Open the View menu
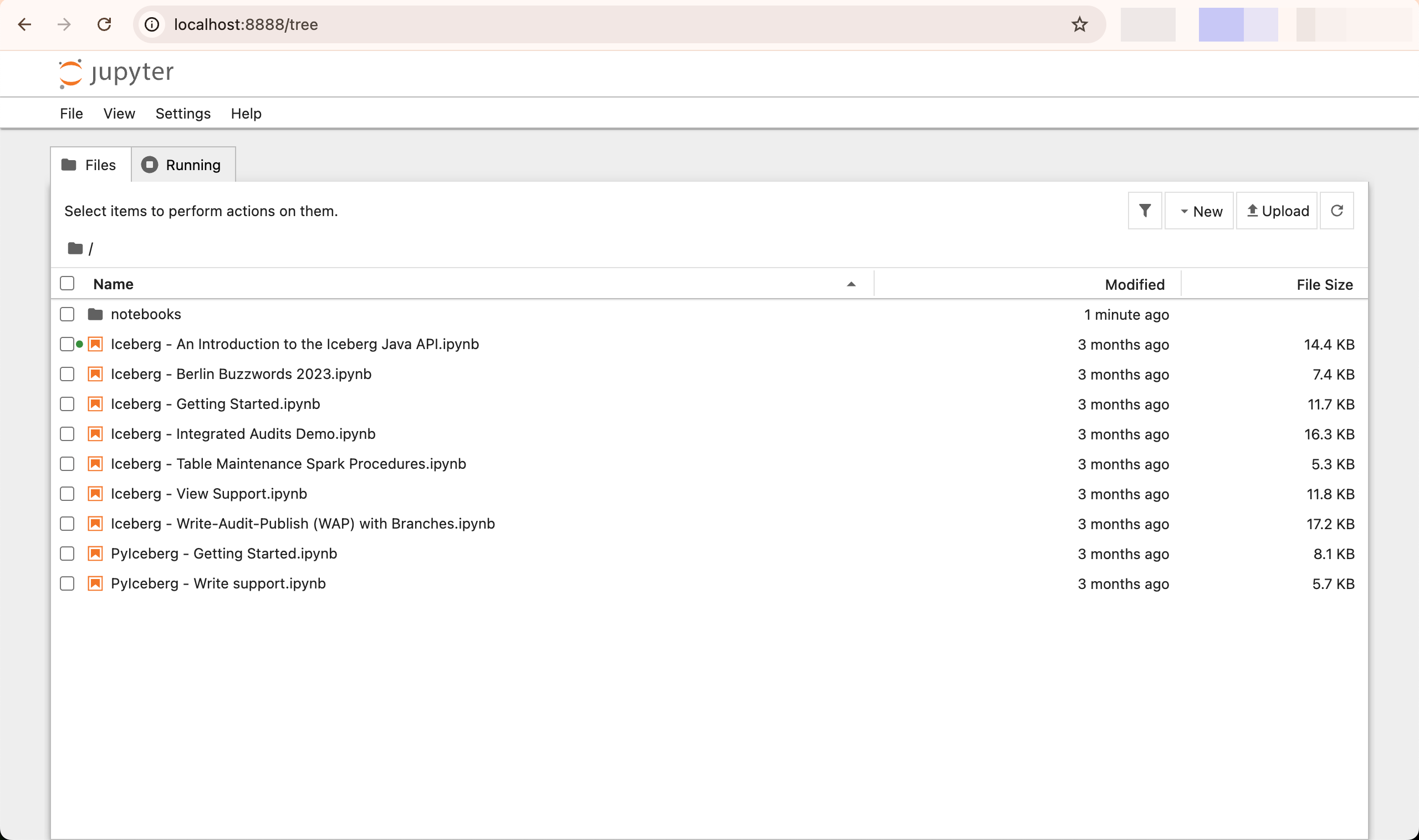 point(119,114)
